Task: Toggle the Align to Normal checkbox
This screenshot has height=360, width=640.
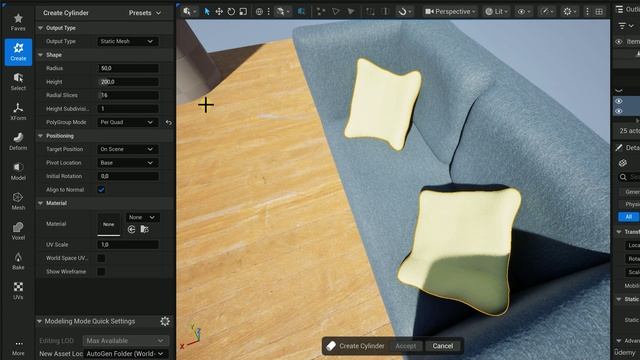Action: pyautogui.click(x=101, y=190)
